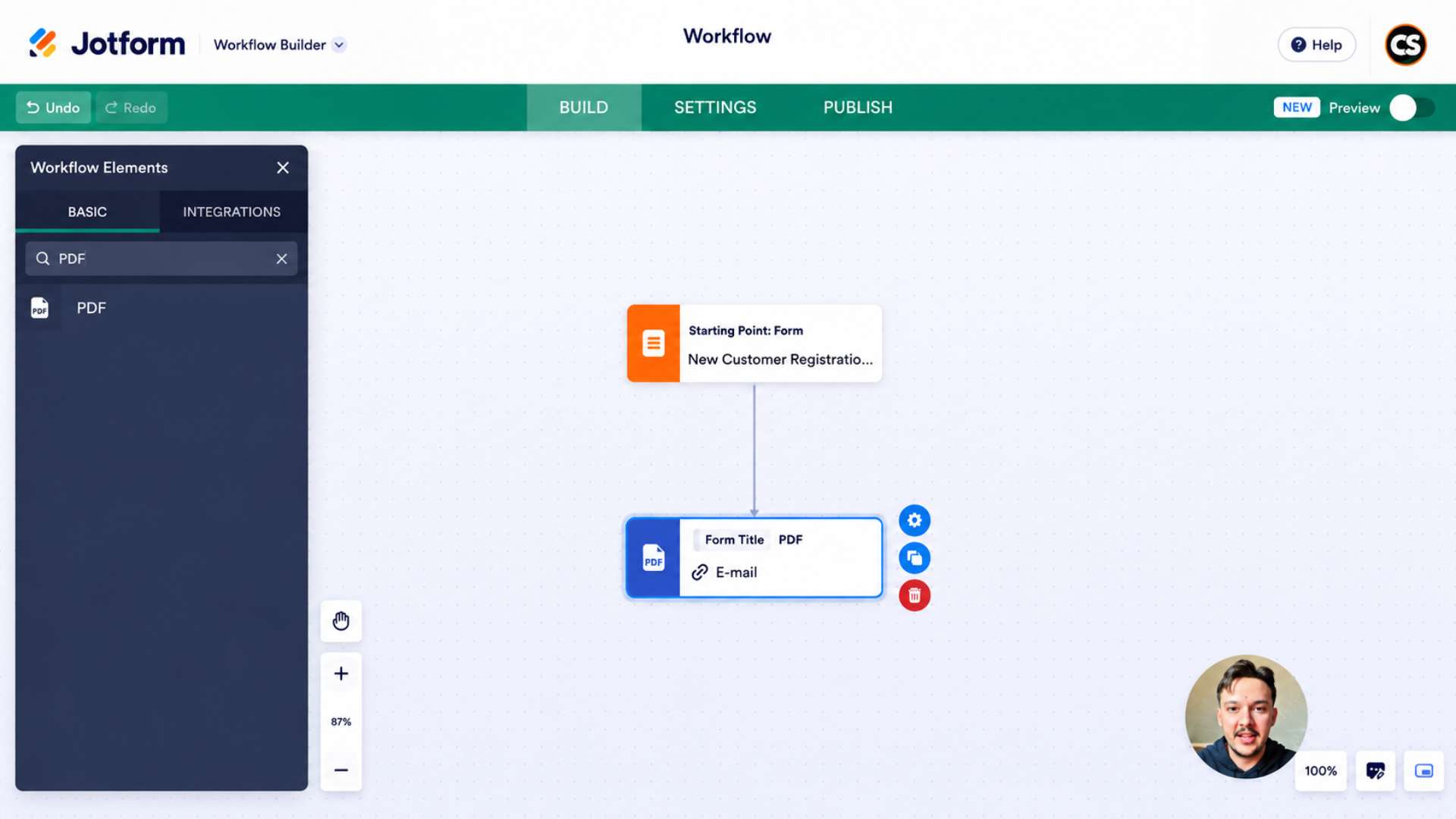Clear the PDF search text
Image resolution: width=1456 pixels, height=819 pixels.
tap(281, 259)
